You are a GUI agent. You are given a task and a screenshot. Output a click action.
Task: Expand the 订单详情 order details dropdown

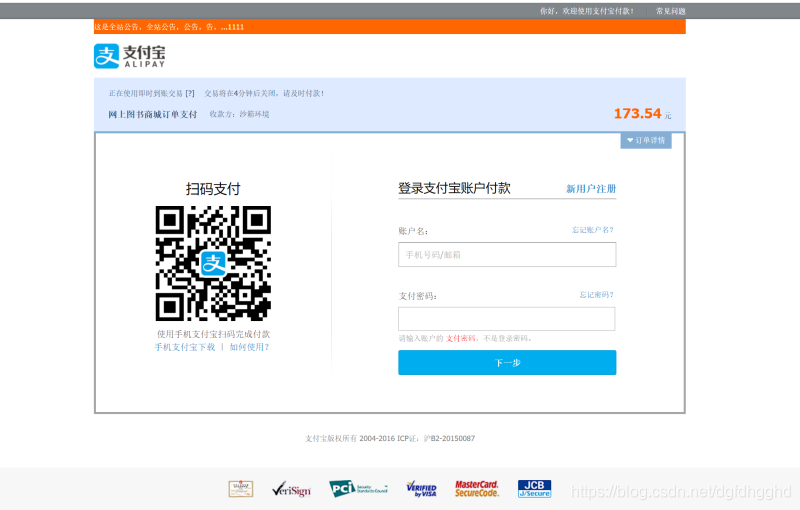click(x=646, y=140)
